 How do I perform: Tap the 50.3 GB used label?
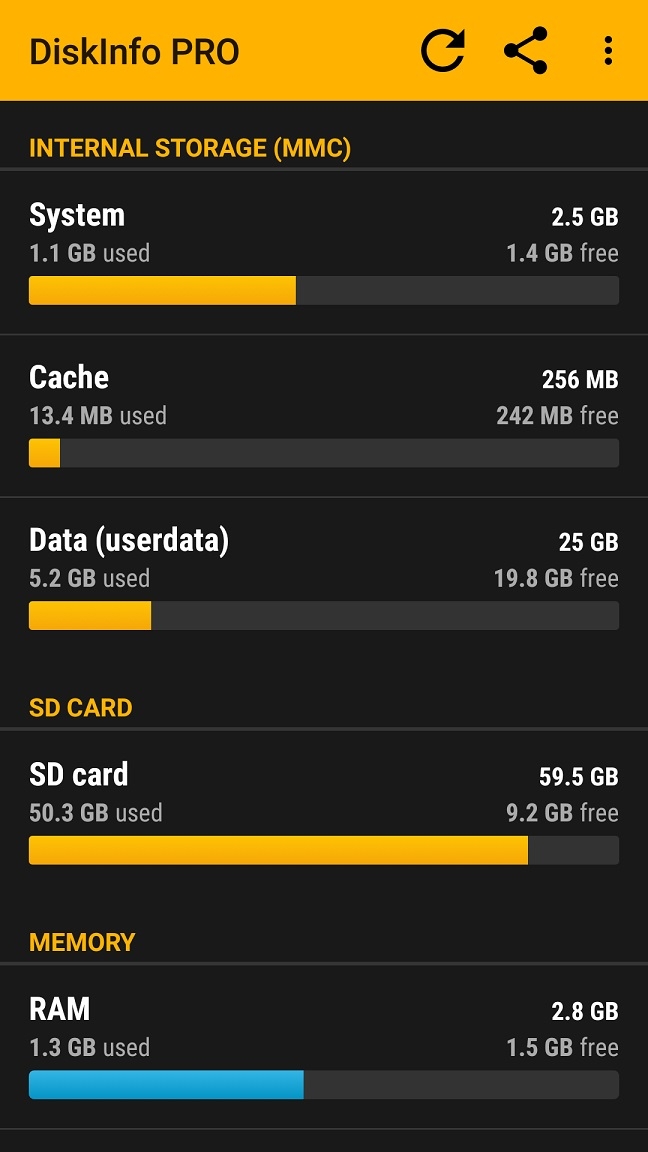point(96,813)
